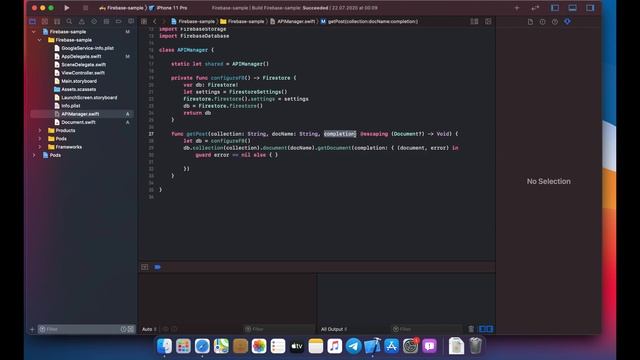Open Firebase-sample project breadcrumb
Viewport: 640px width, 360px height.
pos(193,22)
